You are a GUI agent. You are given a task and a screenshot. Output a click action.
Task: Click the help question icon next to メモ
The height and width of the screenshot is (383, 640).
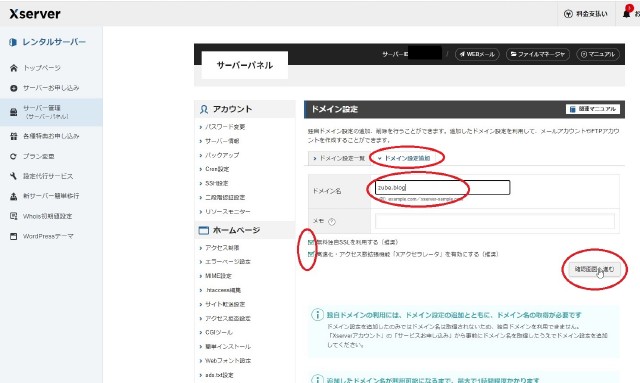tap(332, 222)
